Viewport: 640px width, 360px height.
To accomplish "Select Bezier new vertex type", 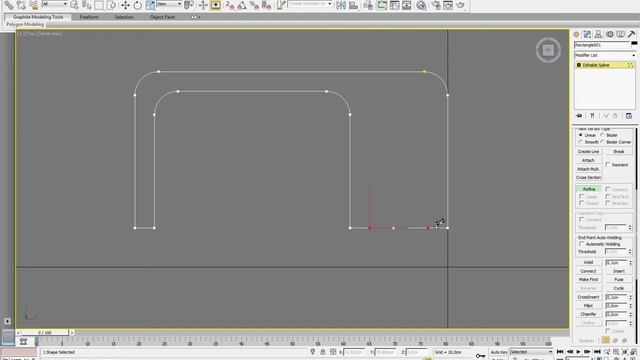I will click(602, 135).
